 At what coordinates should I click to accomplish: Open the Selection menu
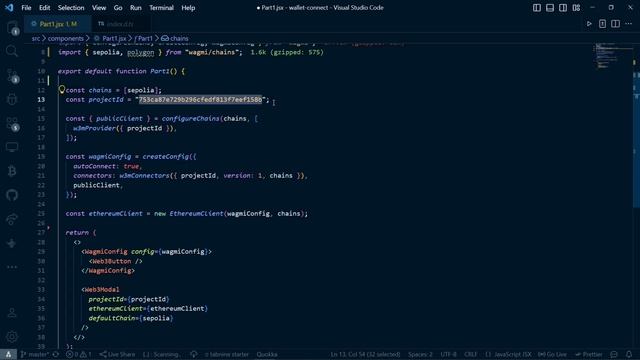pos(71,8)
